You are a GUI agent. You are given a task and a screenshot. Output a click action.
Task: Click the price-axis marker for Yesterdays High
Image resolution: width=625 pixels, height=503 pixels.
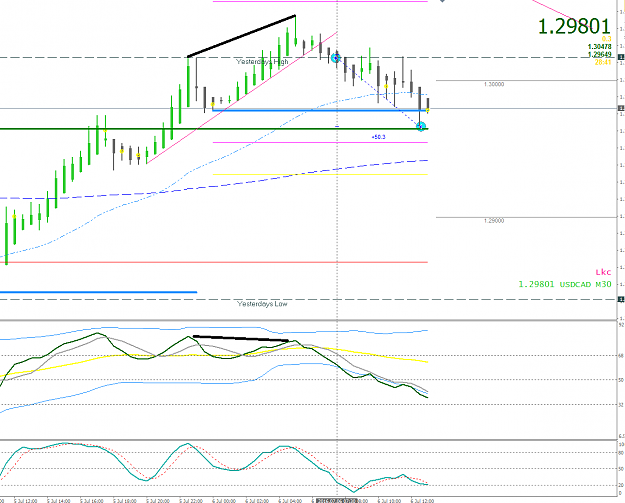coord(621,57)
